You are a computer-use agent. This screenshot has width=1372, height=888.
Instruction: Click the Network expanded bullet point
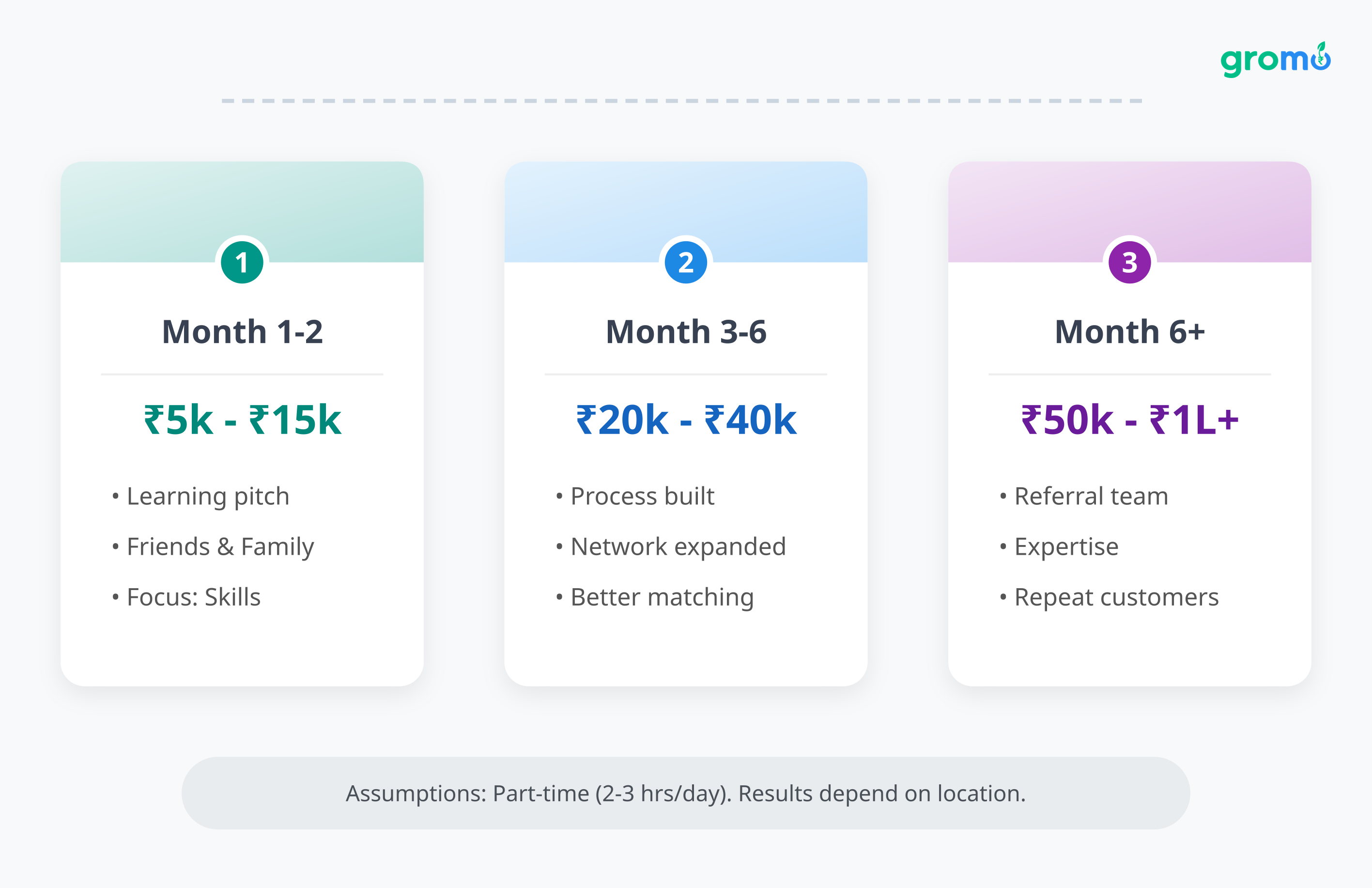[x=678, y=546]
